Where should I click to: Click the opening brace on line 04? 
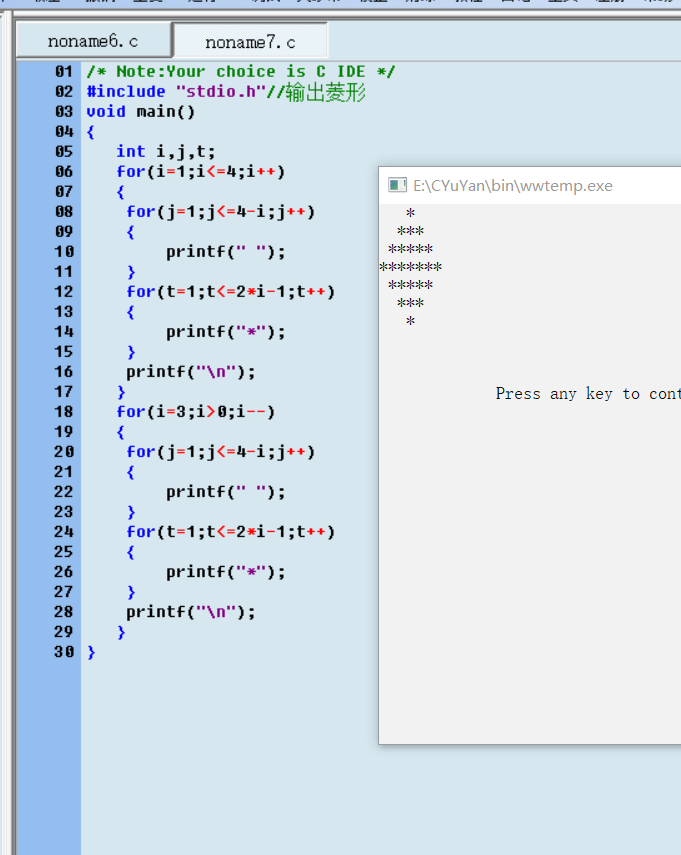click(x=91, y=132)
